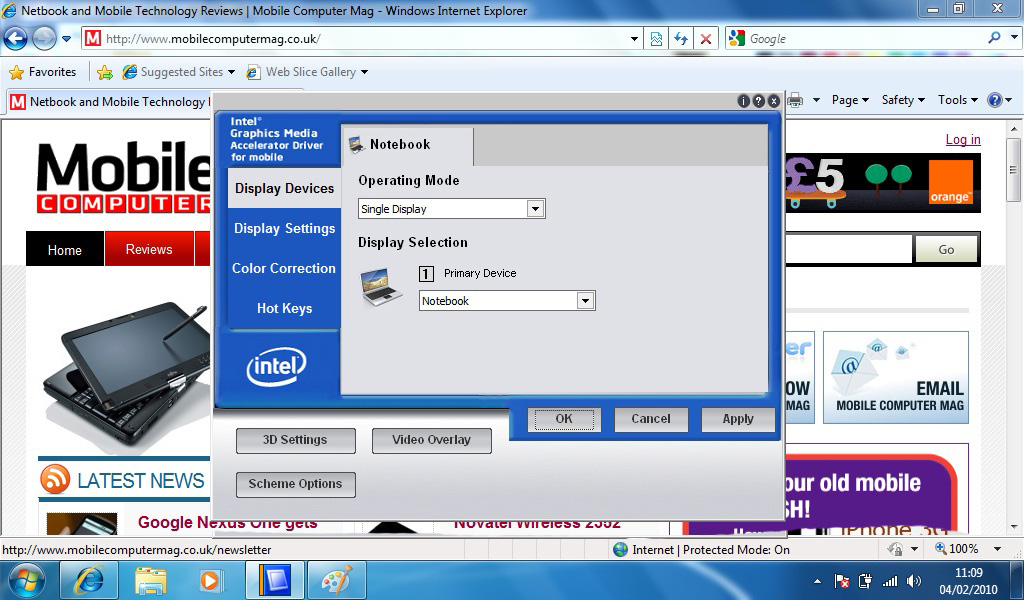Click the Orange advertisement banner
This screenshot has height=600, width=1024.
[x=883, y=183]
